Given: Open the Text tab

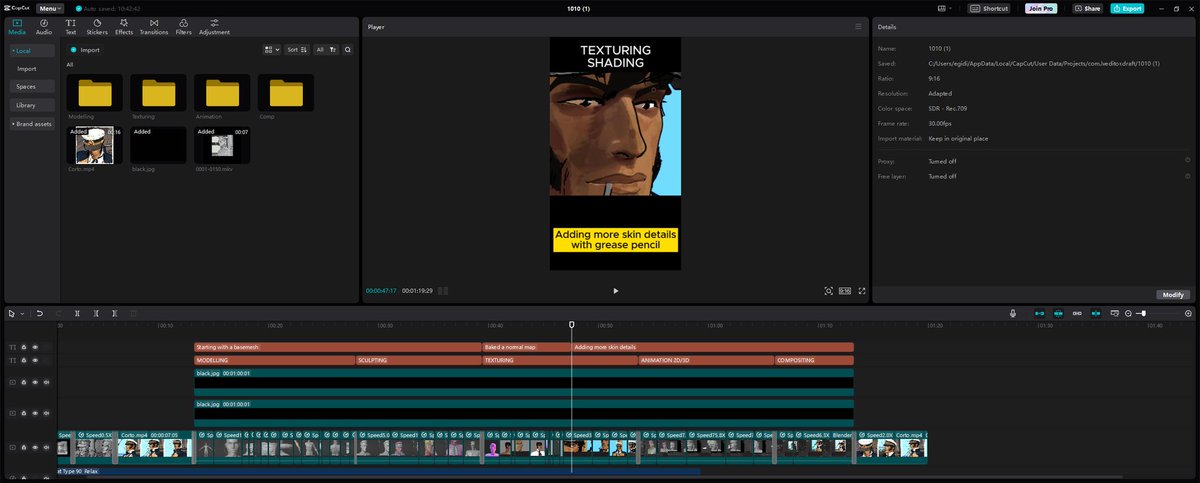Looking at the screenshot, I should pyautogui.click(x=71, y=26).
